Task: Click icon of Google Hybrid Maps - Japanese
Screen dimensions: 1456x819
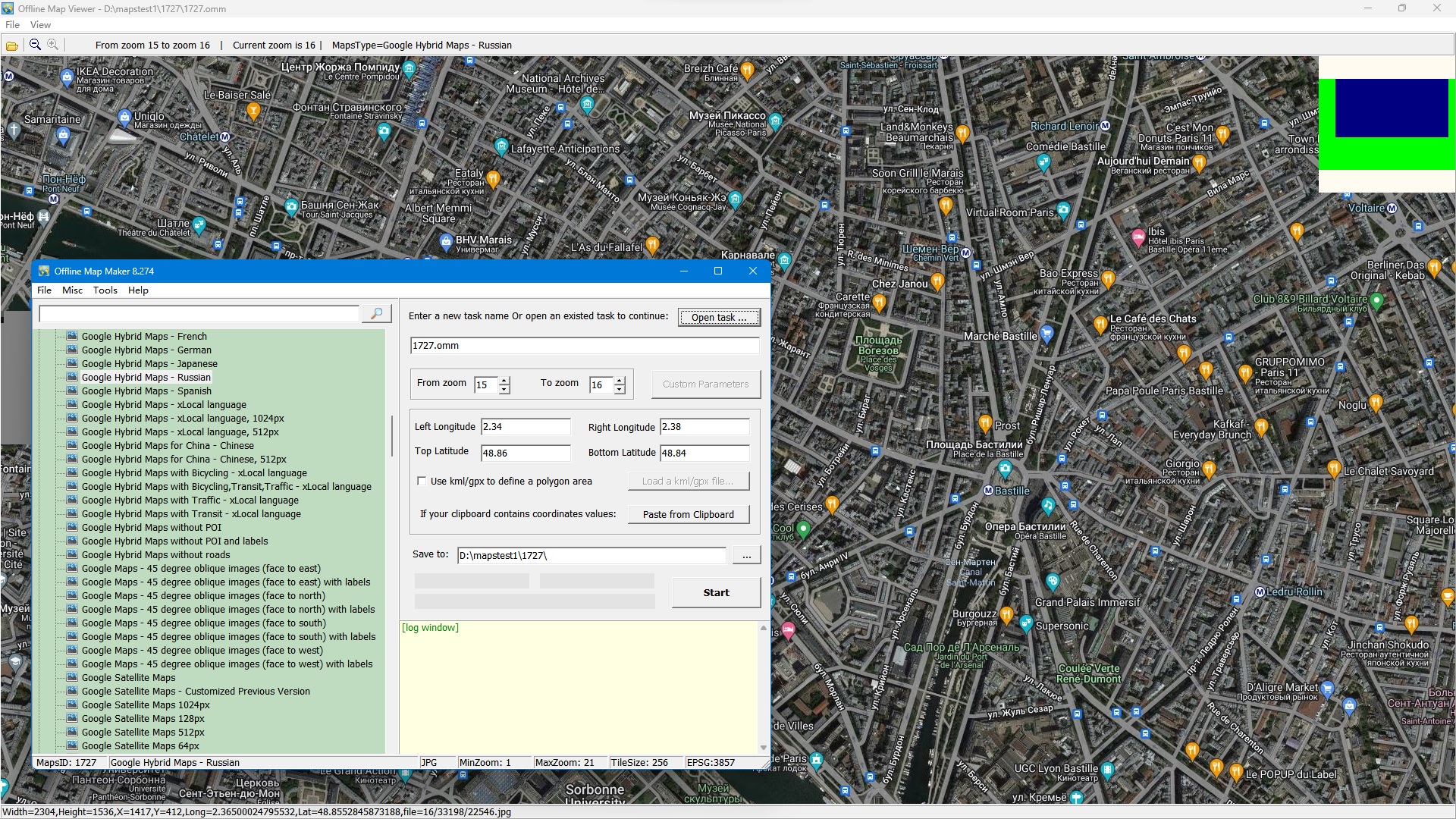Action: pos(72,364)
